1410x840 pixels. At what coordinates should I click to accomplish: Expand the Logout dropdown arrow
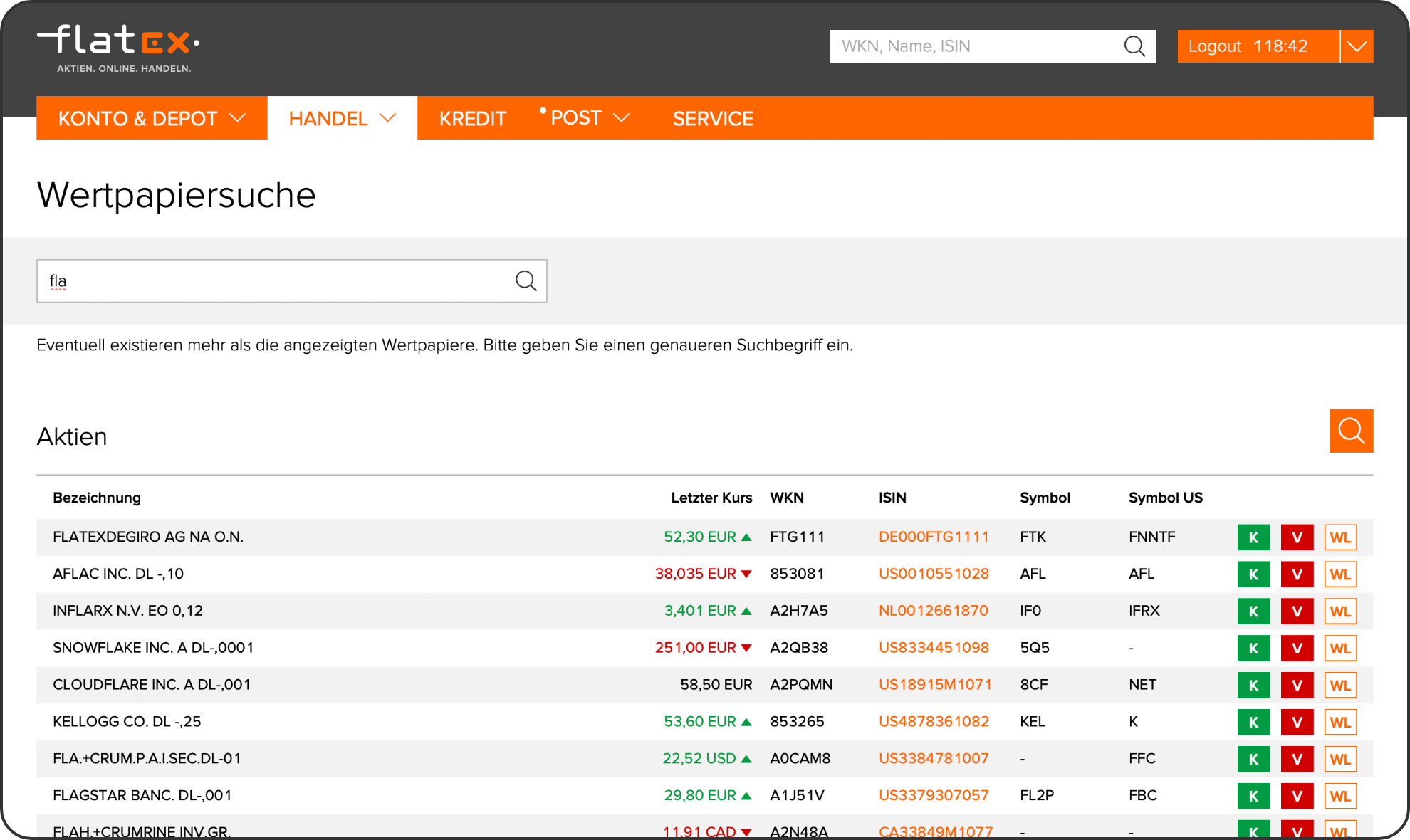coord(1357,46)
